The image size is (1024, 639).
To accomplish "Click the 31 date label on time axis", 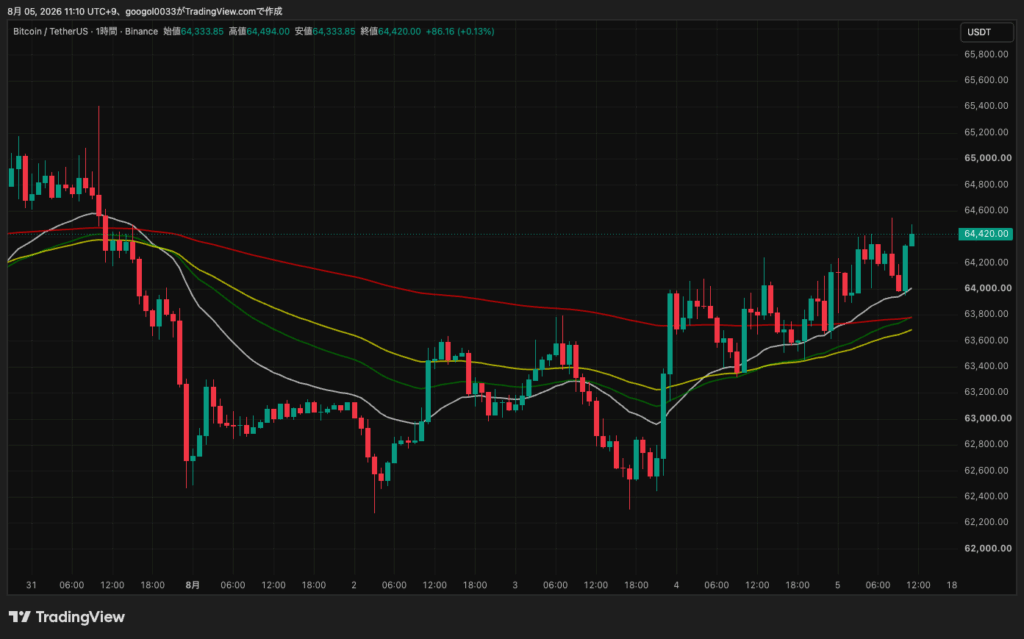I will [31, 585].
